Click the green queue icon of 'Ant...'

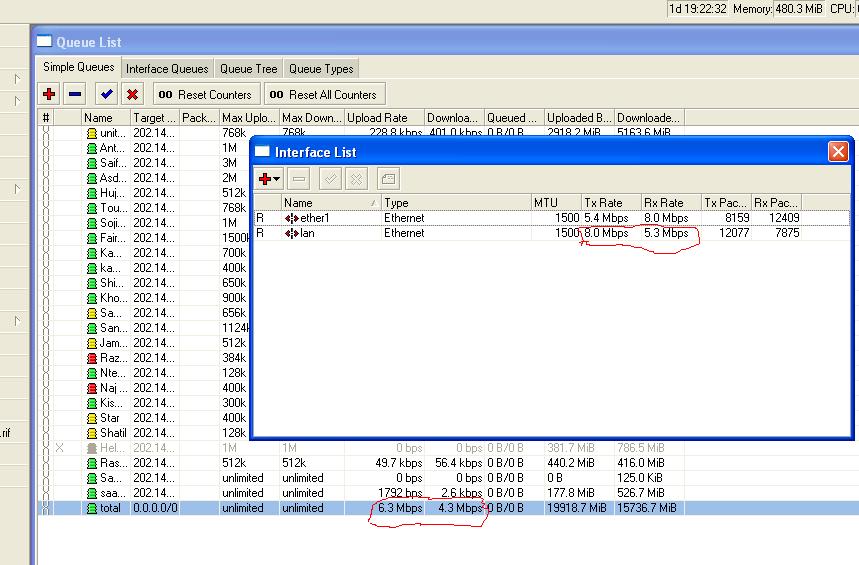tap(92, 148)
